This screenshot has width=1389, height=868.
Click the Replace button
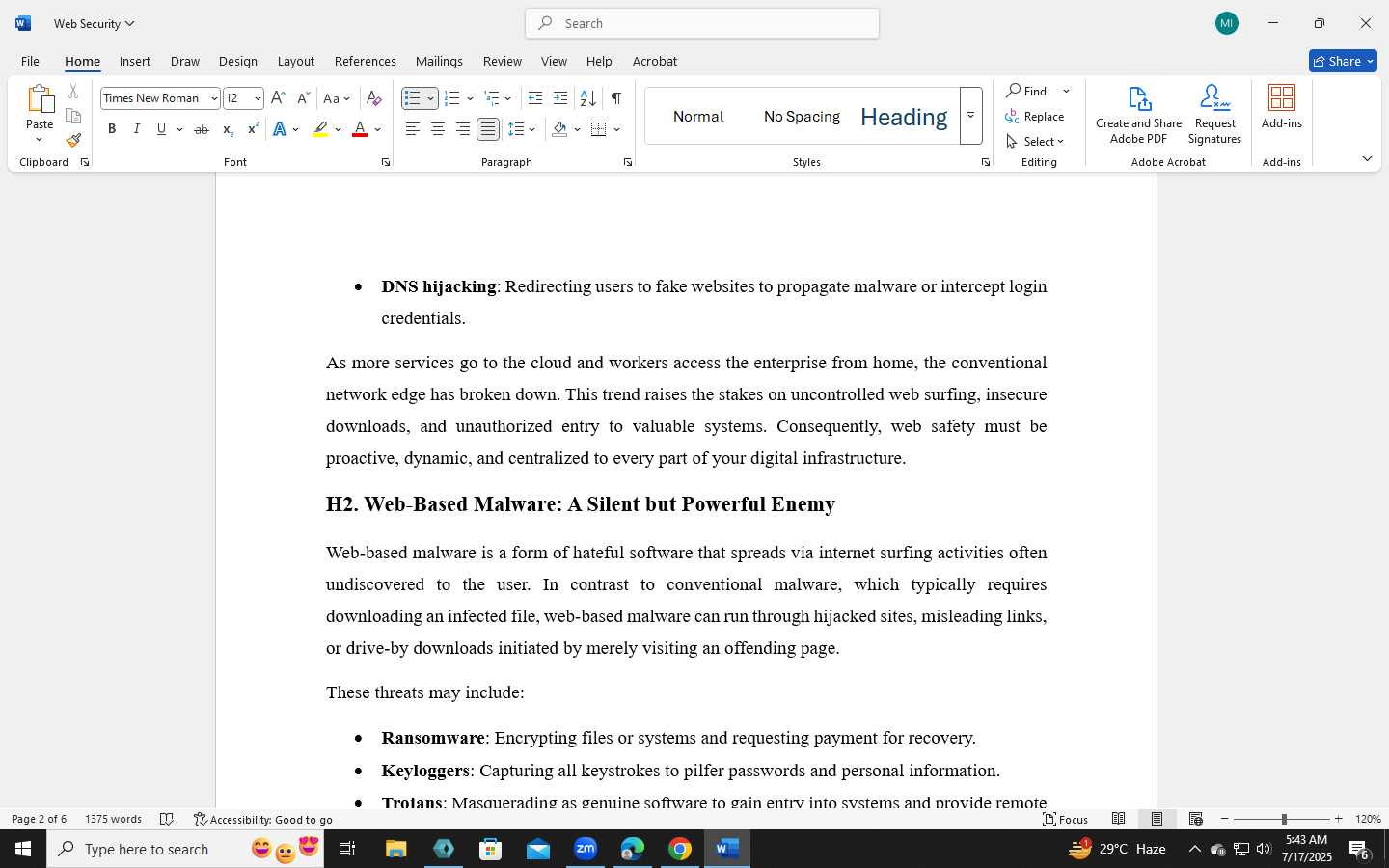[x=1035, y=116]
